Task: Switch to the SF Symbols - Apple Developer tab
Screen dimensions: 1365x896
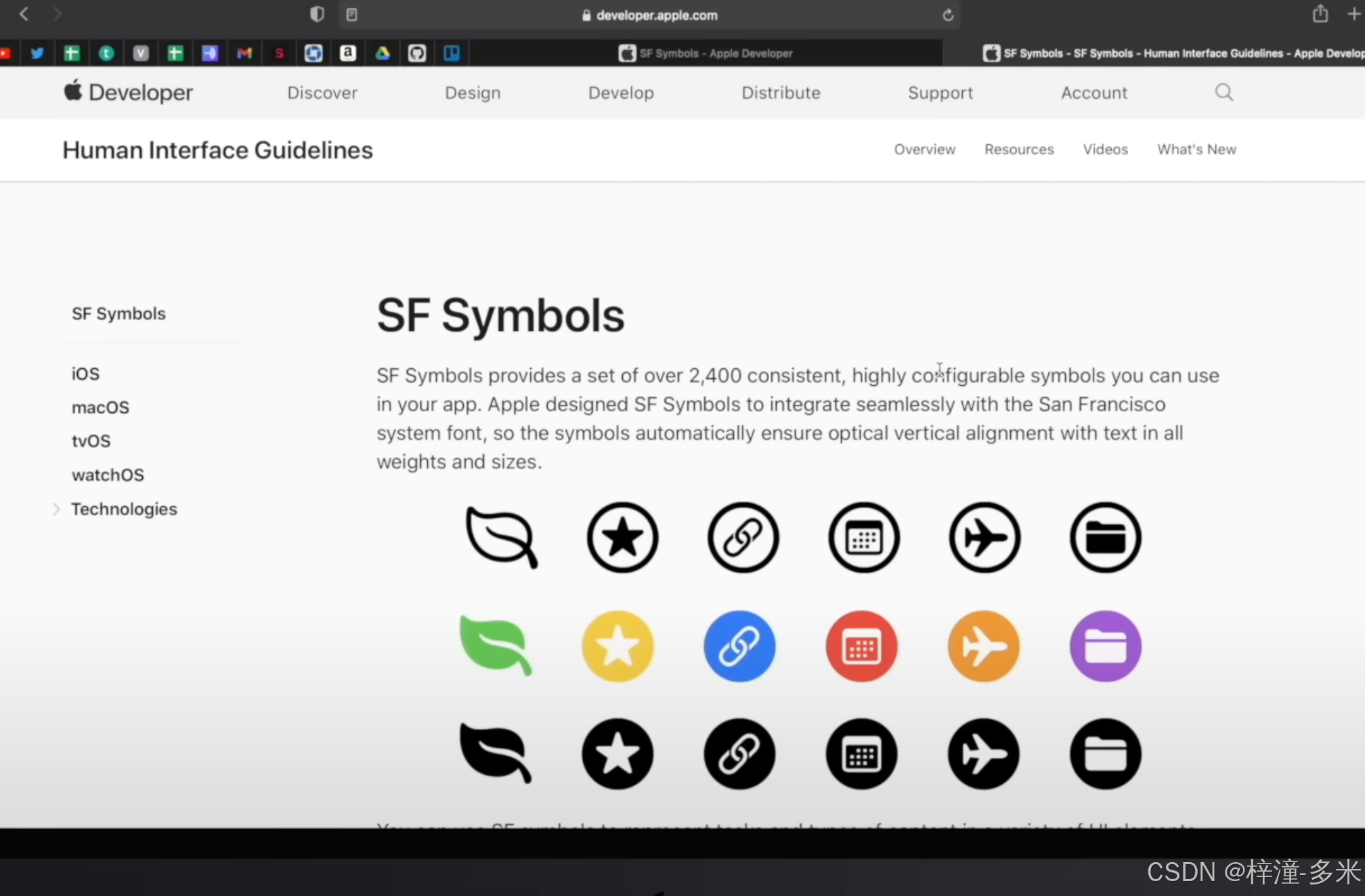Action: point(706,53)
